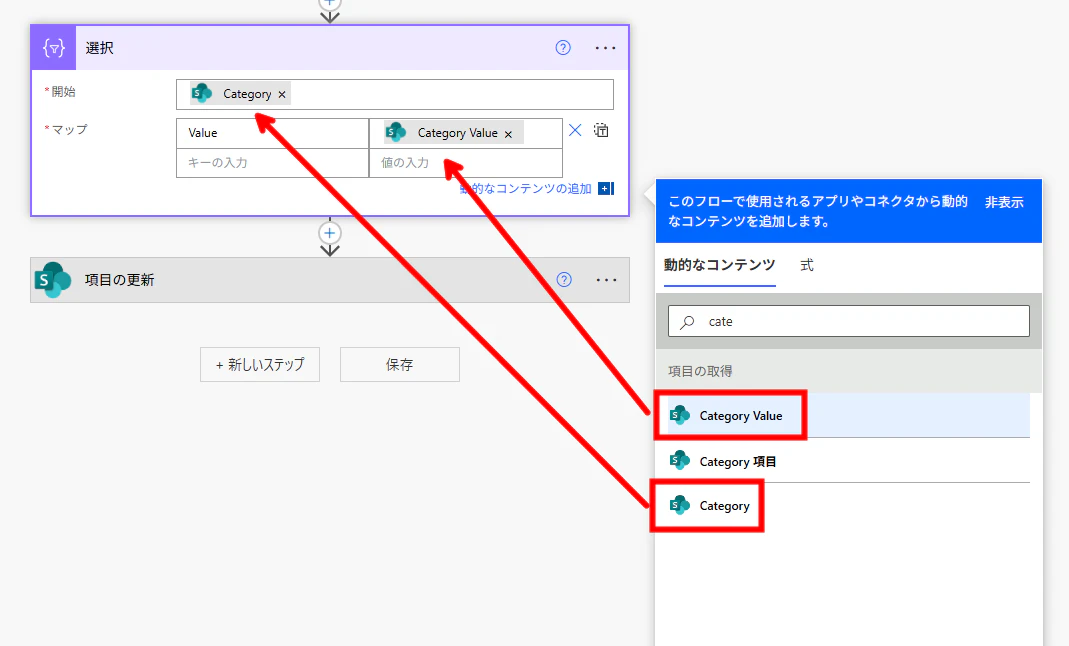Click the マップ label
Screen dimensions: 1069x646
(70, 129)
